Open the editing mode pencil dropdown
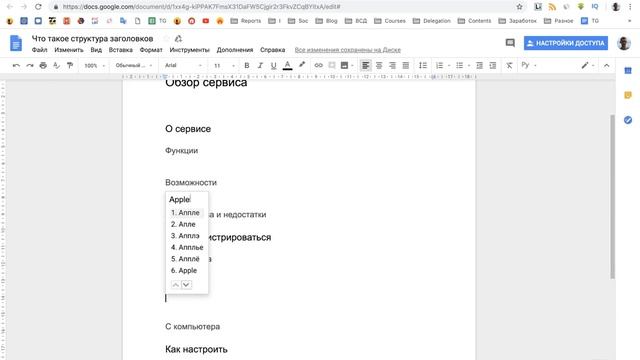The width and height of the screenshot is (640, 360). pos(588,65)
